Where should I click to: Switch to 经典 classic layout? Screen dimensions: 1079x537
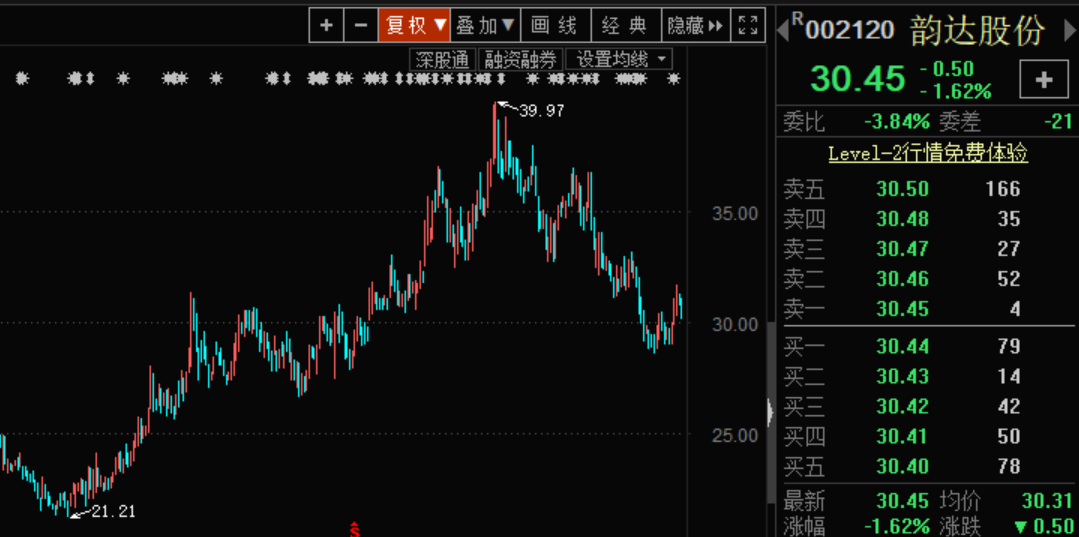coord(626,25)
